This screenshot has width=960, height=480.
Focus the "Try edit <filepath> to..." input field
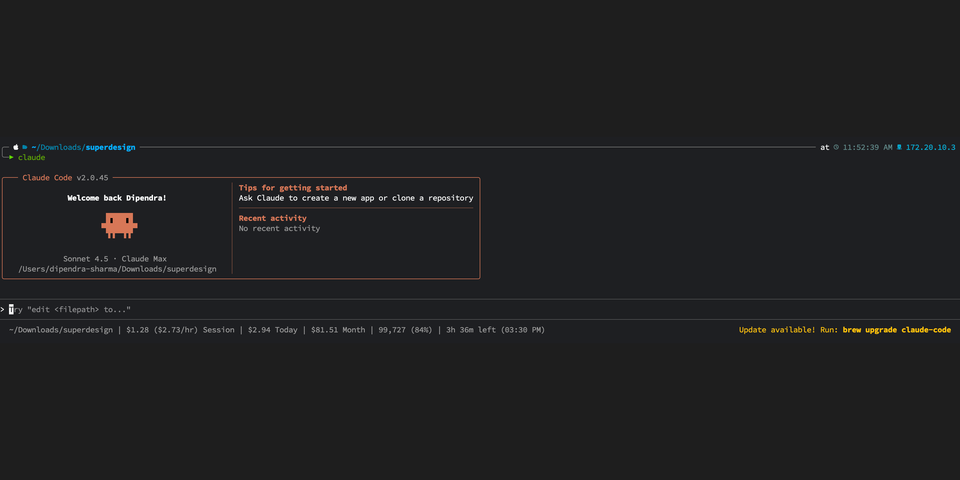[x=480, y=310]
